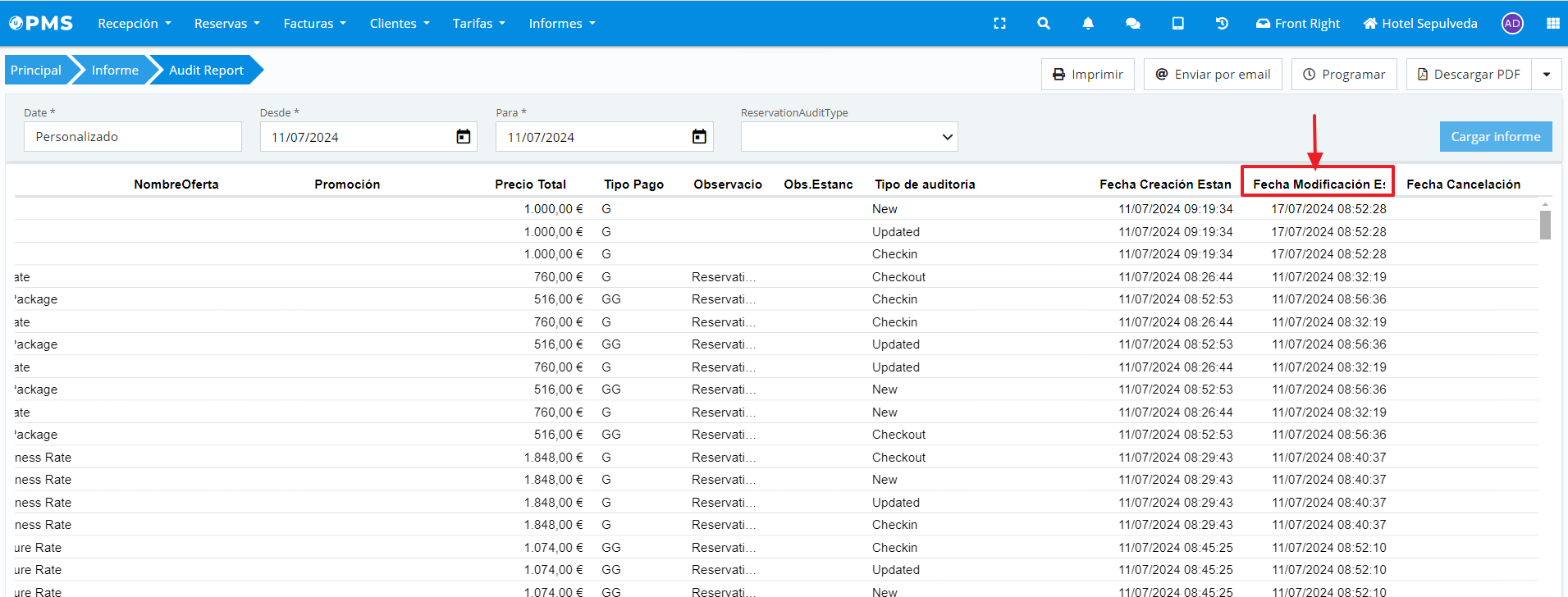Screen dimensions: 1568x597
Task: Open the history clock icon
Action: tap(1222, 24)
